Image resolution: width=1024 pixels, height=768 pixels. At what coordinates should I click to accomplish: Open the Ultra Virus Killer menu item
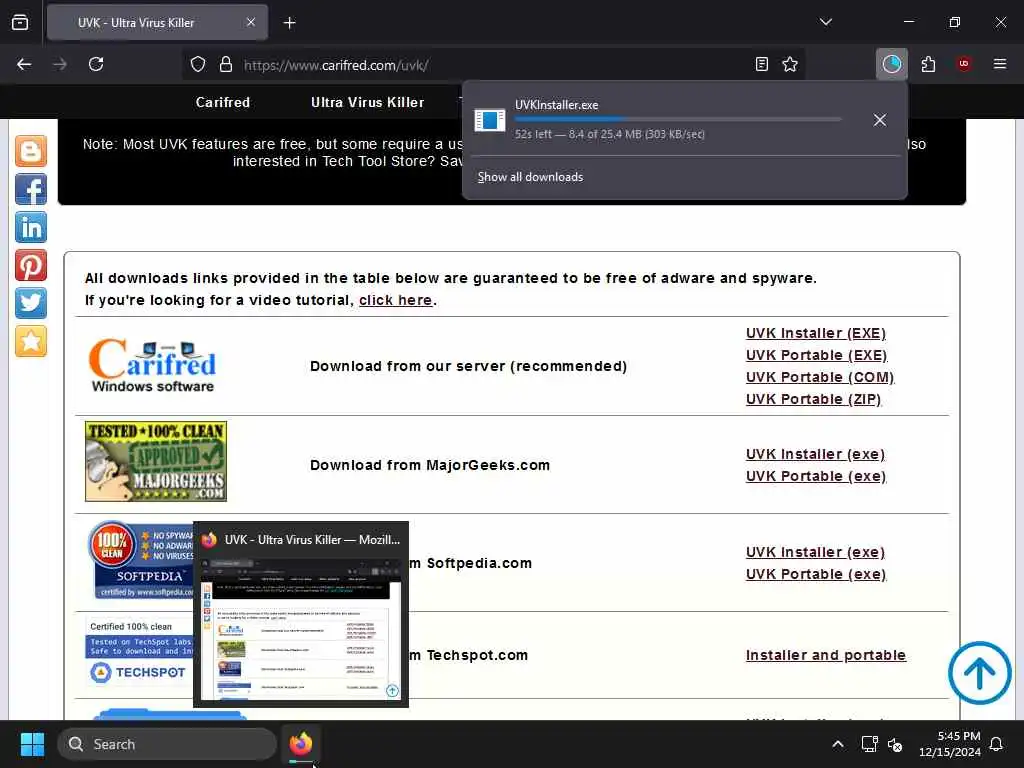368,103
